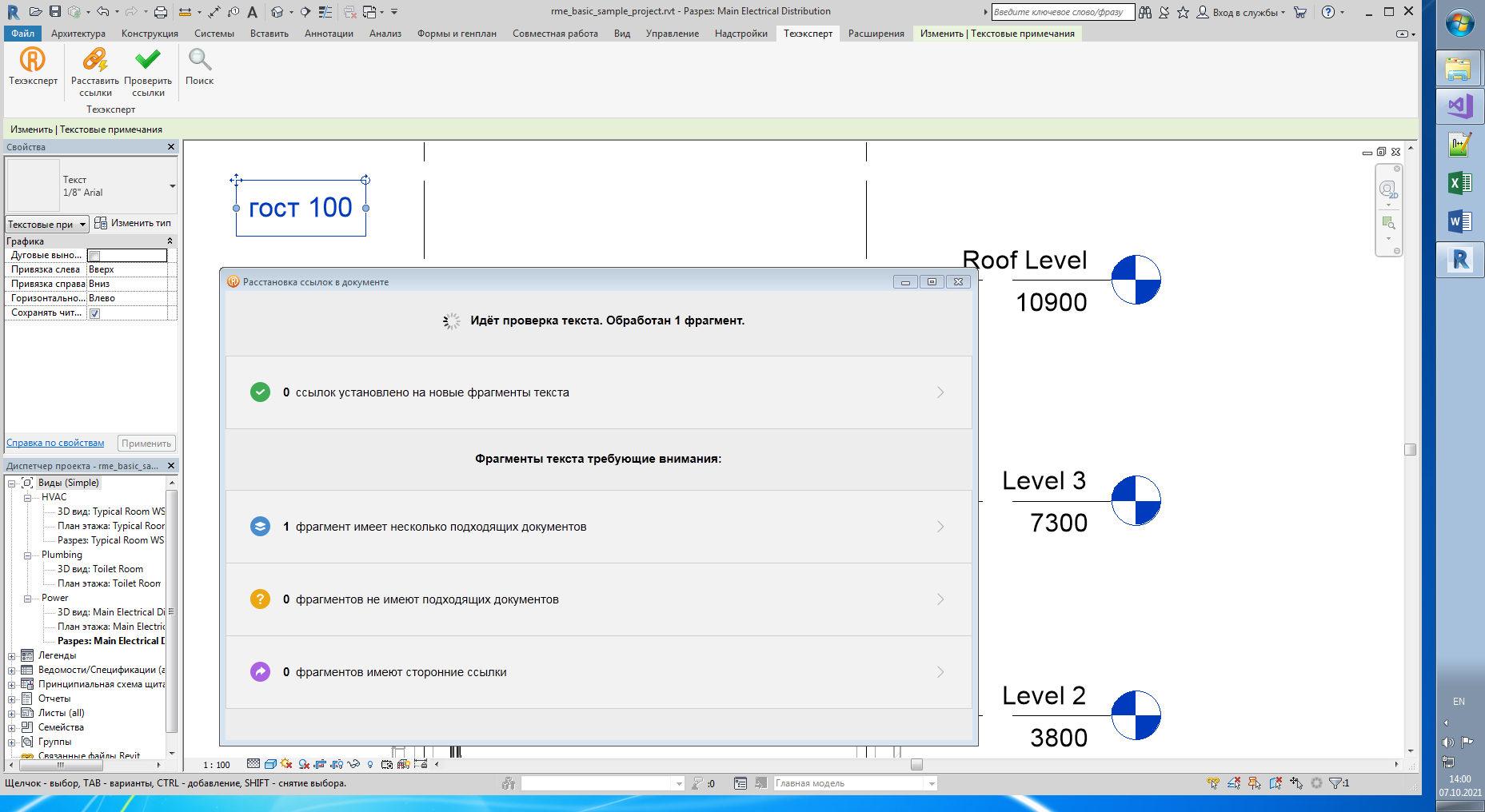1485x812 pixels.
Task: Click the keyword search input field
Action: coord(1062,12)
